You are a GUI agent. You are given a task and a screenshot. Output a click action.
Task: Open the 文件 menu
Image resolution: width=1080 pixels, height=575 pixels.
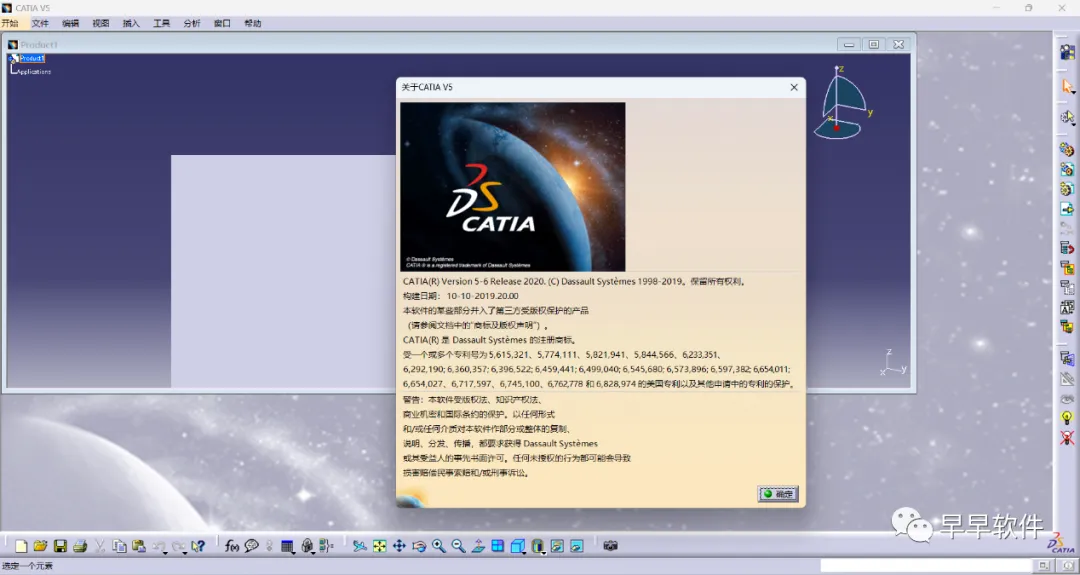tap(40, 23)
